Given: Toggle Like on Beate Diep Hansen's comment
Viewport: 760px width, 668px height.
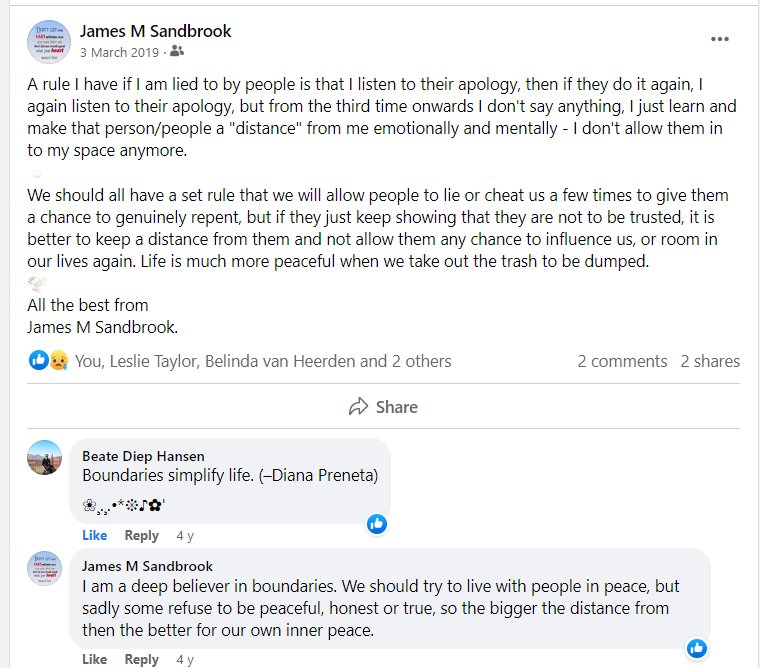Looking at the screenshot, I should coord(95,536).
